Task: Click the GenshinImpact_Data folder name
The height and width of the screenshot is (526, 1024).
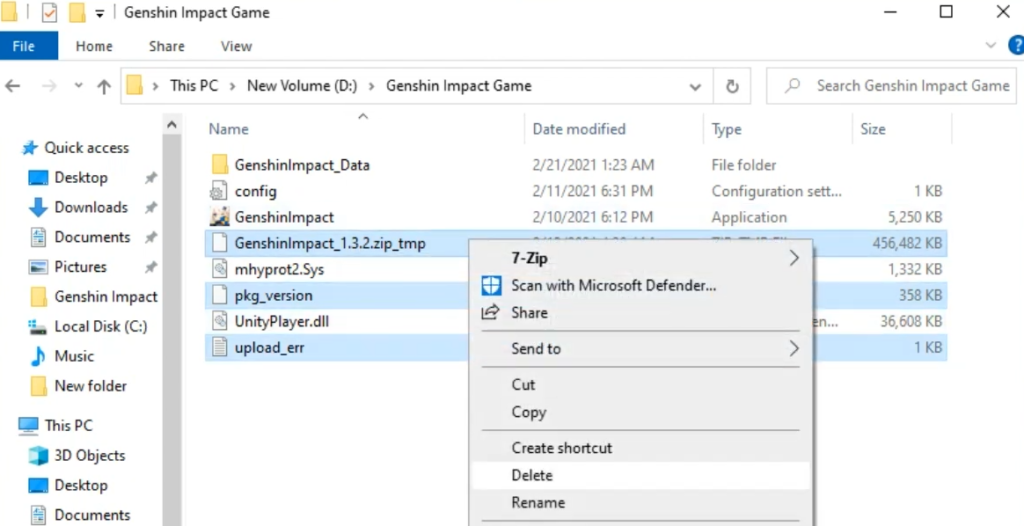Action: pyautogui.click(x=302, y=165)
